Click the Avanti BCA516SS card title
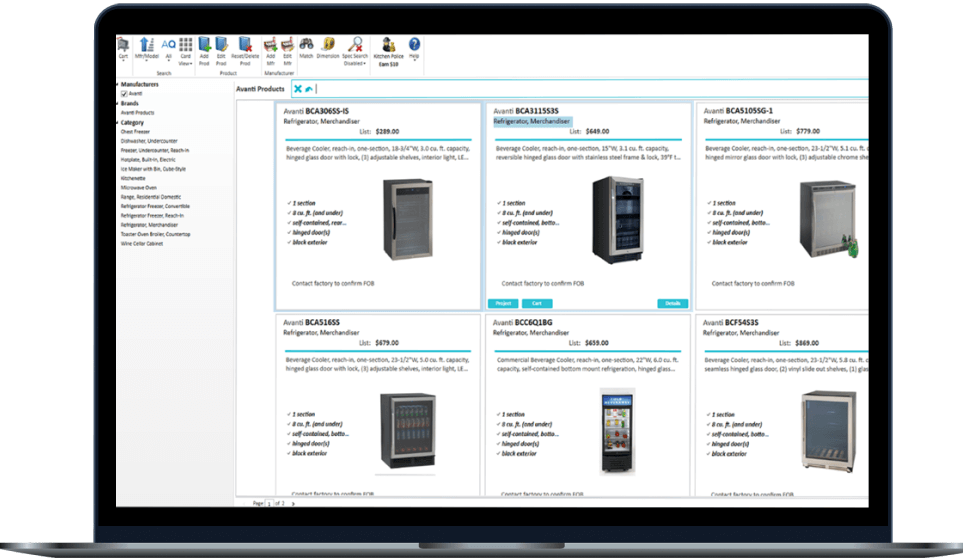 point(311,322)
